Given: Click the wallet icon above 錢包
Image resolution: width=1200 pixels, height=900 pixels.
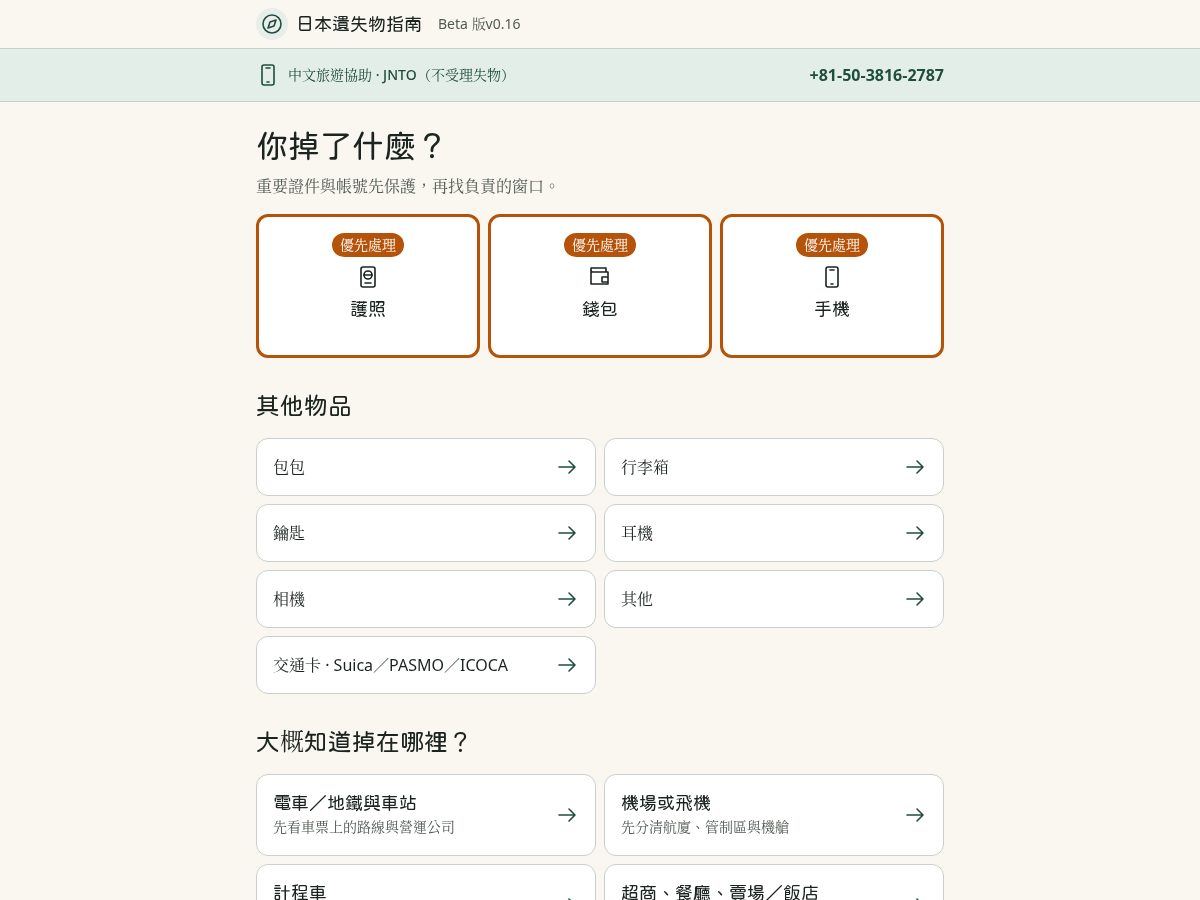Looking at the screenshot, I should coord(600,277).
